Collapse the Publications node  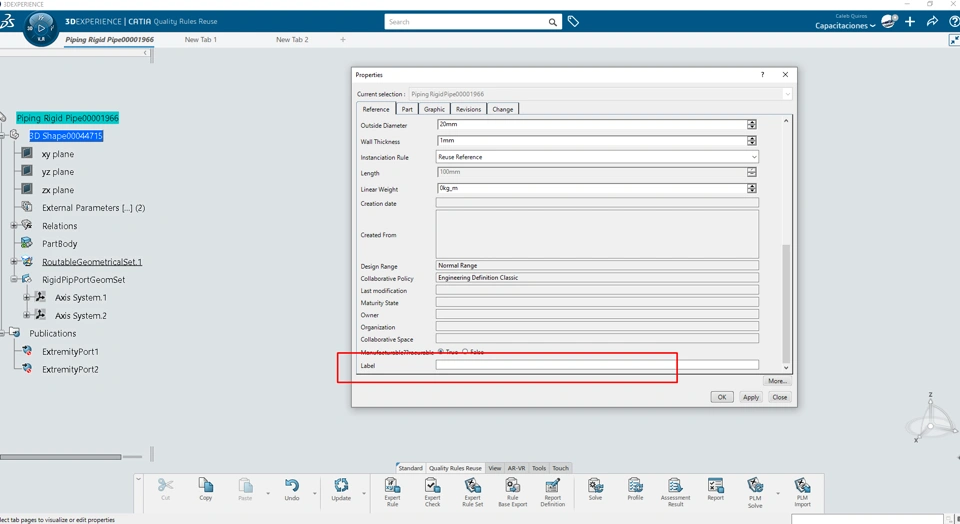click(2, 333)
